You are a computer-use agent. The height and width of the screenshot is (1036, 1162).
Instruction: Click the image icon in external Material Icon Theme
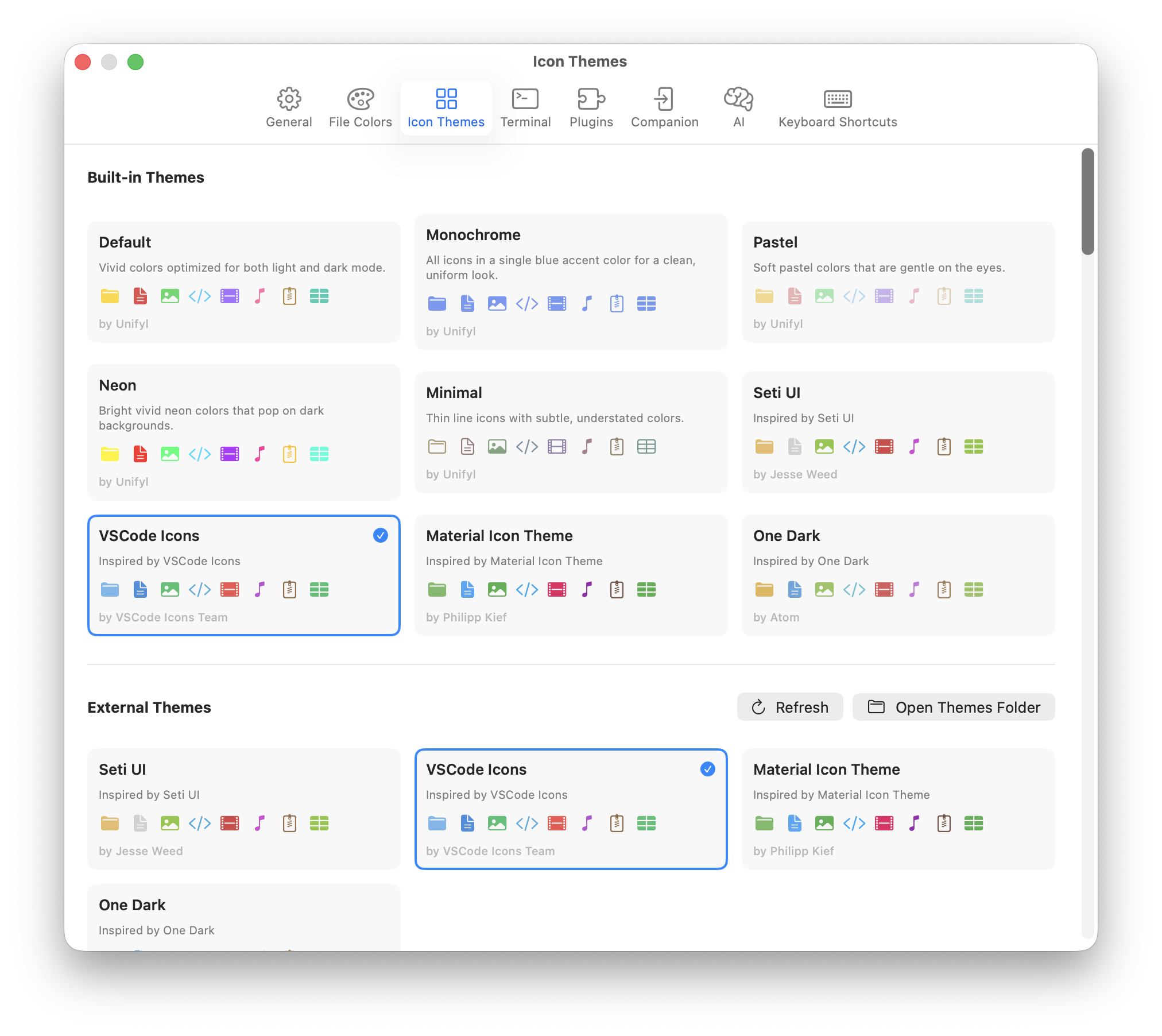pos(824,824)
